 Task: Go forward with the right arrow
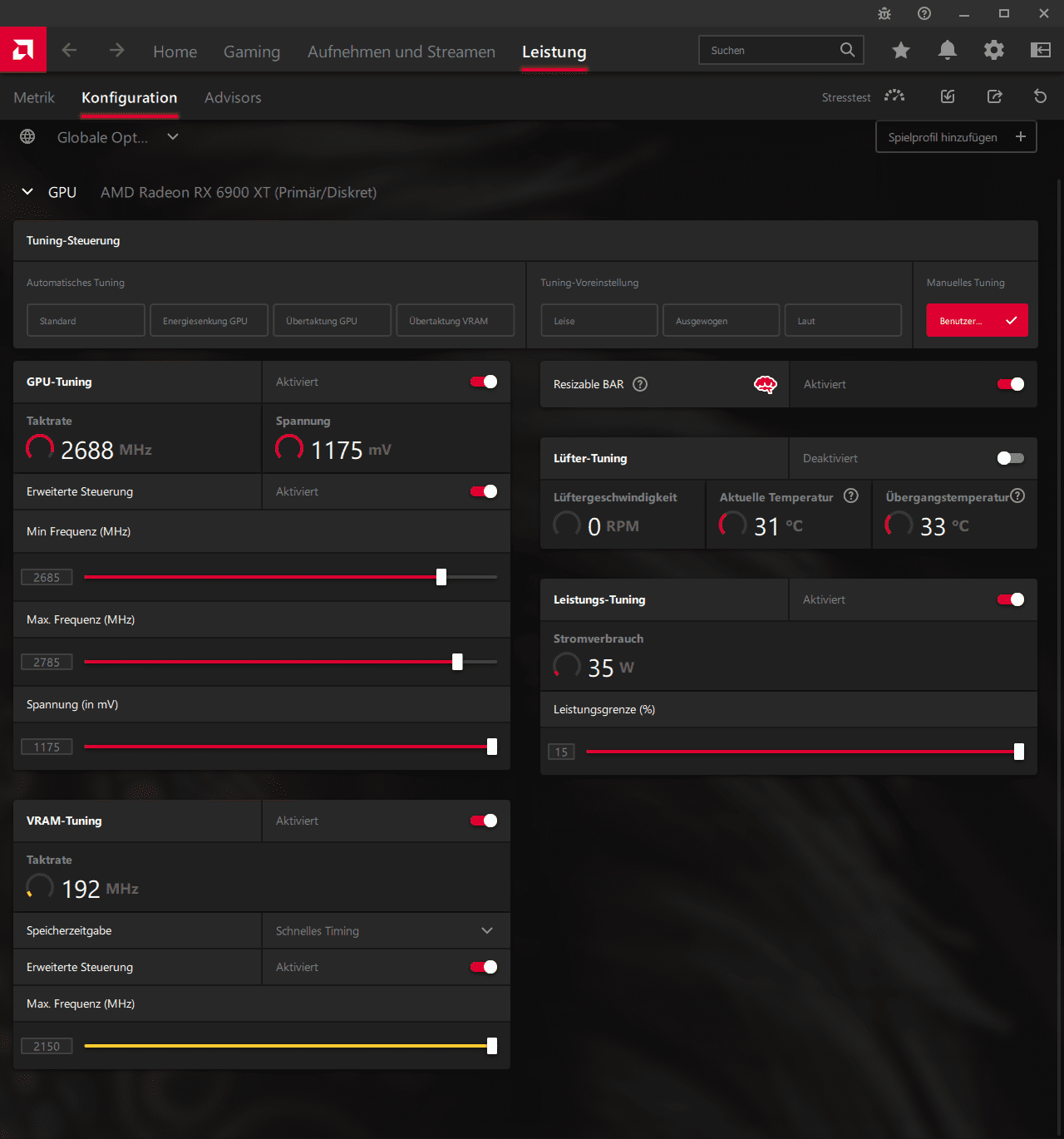pos(116,51)
